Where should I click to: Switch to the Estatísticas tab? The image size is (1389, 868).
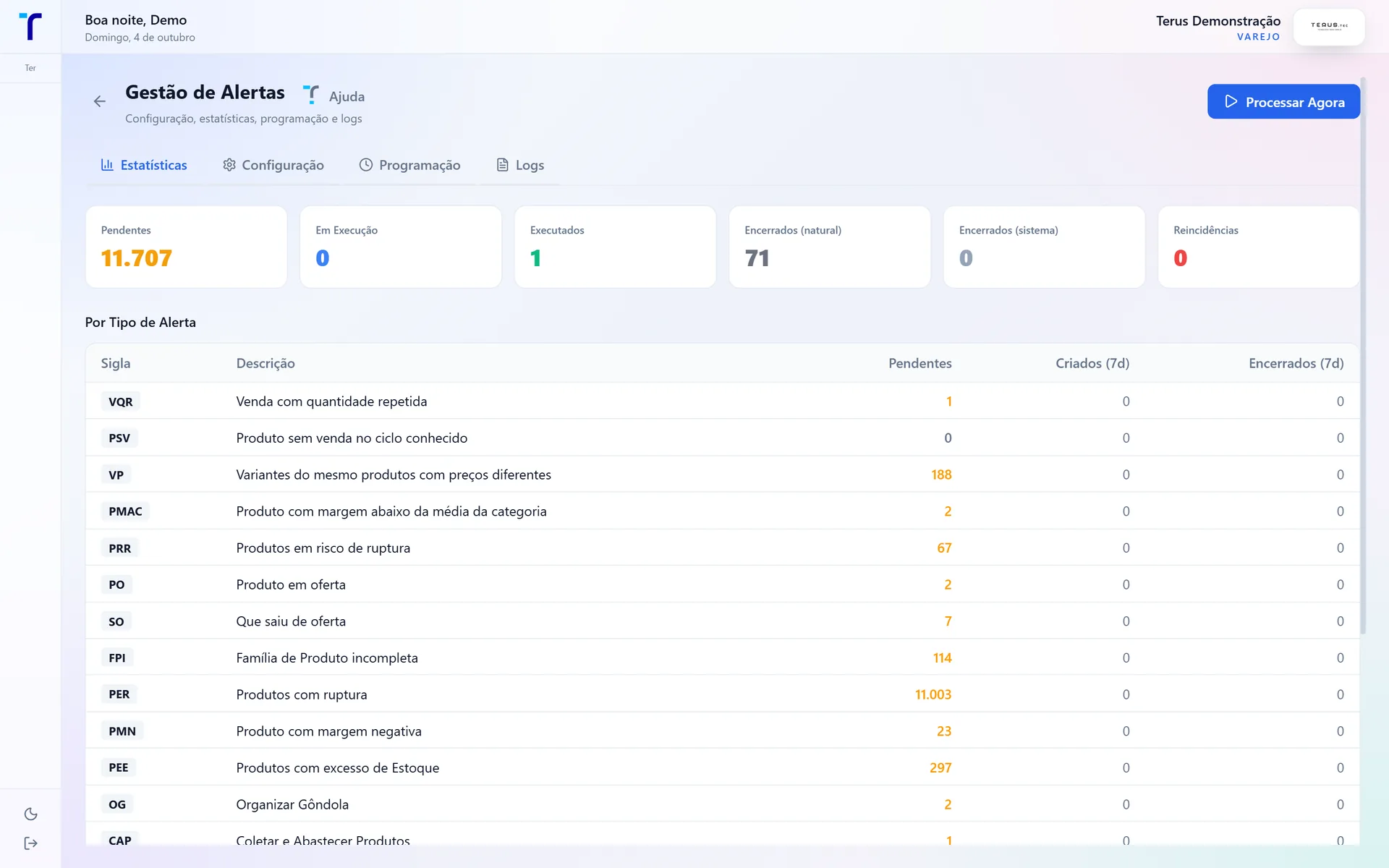click(x=144, y=165)
